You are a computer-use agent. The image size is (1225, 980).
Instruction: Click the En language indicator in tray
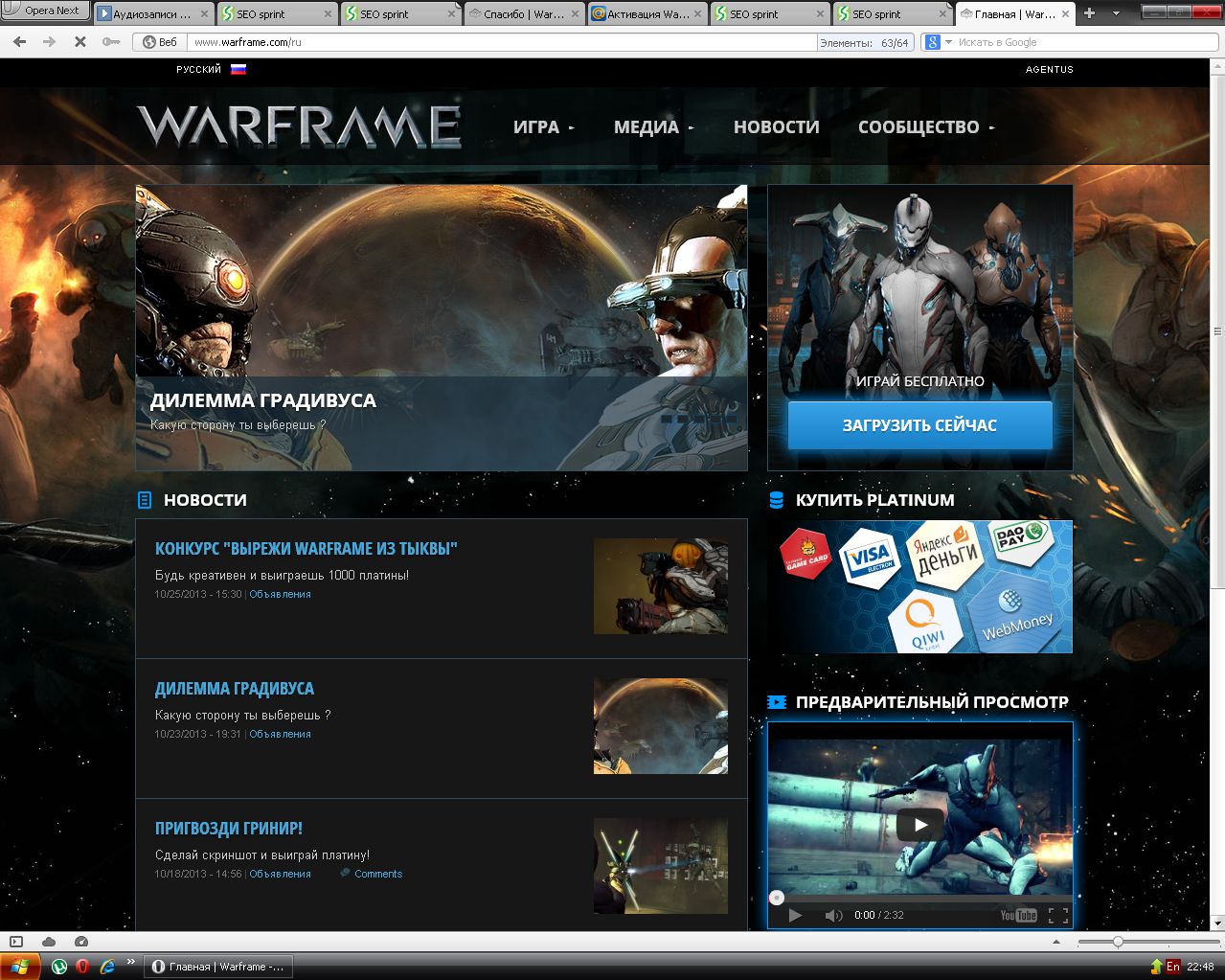point(1173,967)
